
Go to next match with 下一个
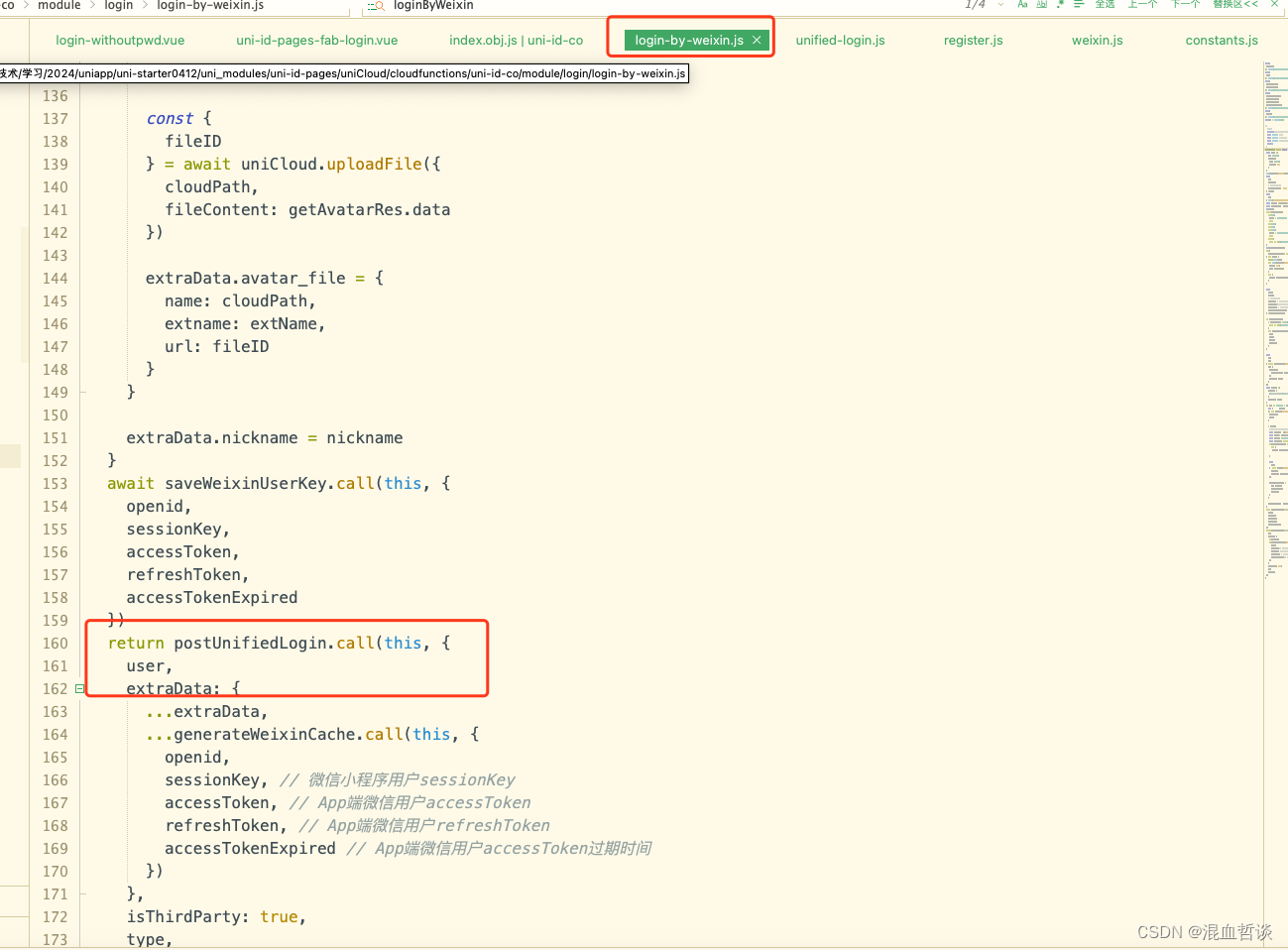1185,4
